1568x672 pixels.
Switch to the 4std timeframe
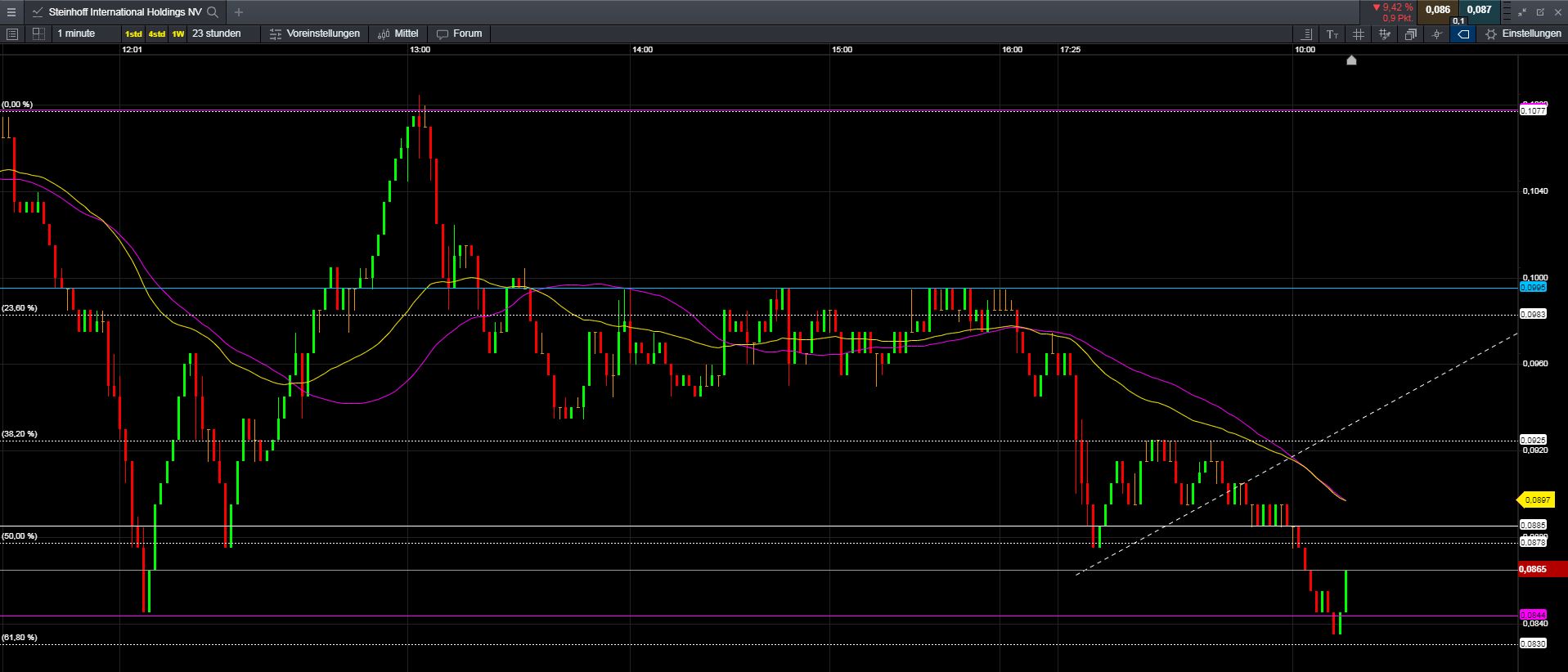click(156, 34)
